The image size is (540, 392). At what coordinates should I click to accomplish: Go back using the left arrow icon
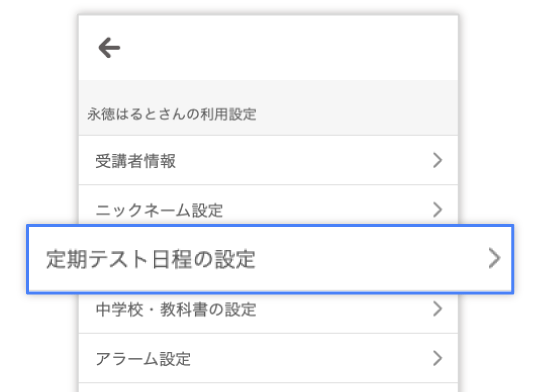(109, 48)
